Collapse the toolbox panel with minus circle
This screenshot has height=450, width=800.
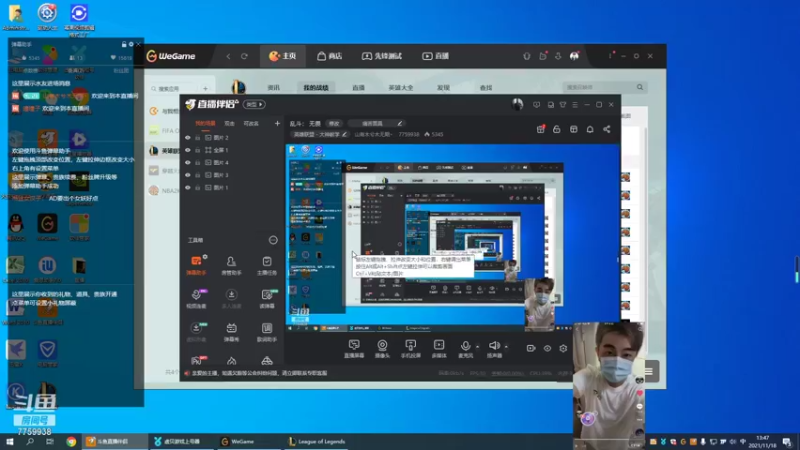point(273,240)
